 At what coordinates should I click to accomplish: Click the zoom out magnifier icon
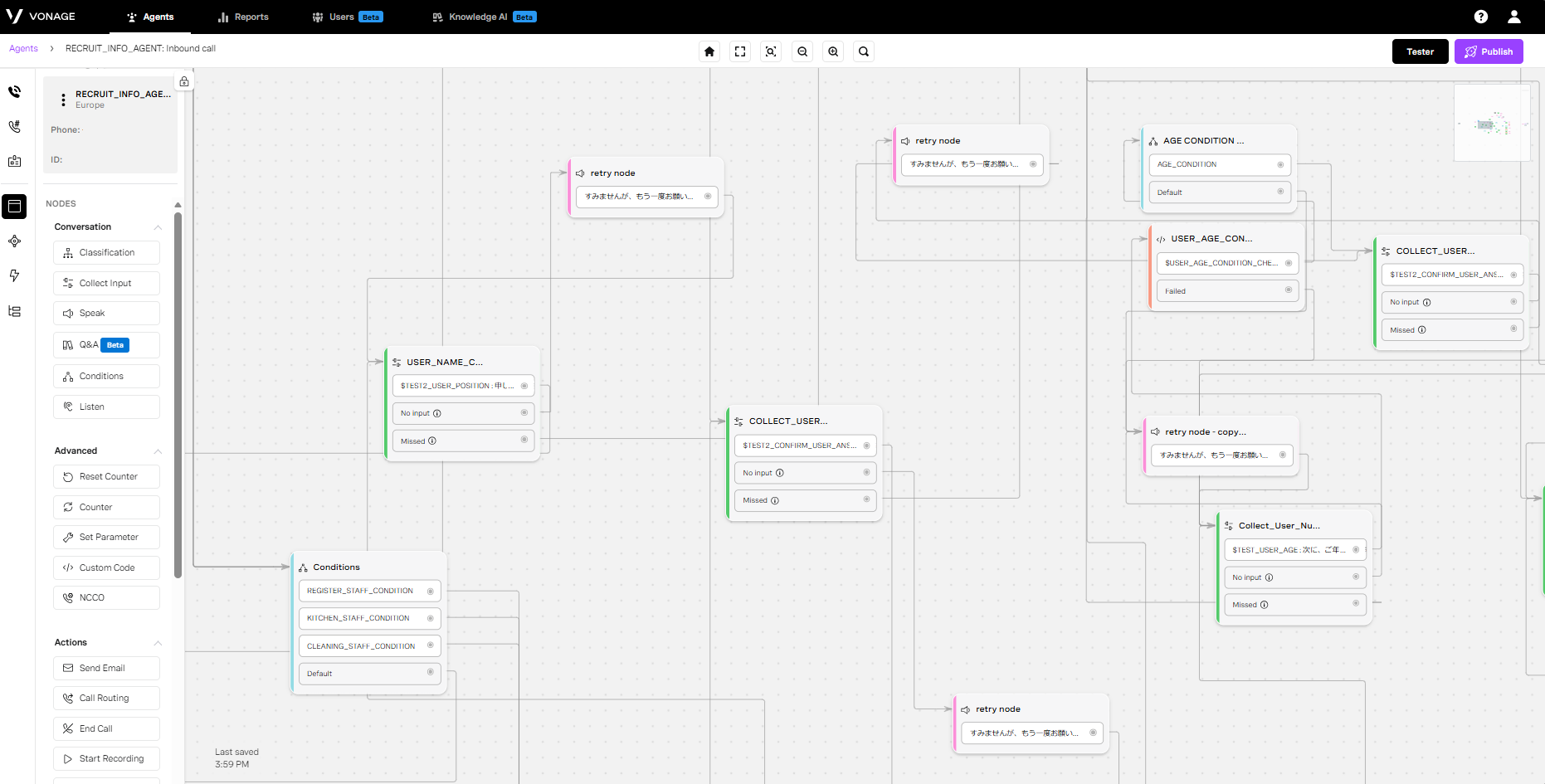[802, 51]
